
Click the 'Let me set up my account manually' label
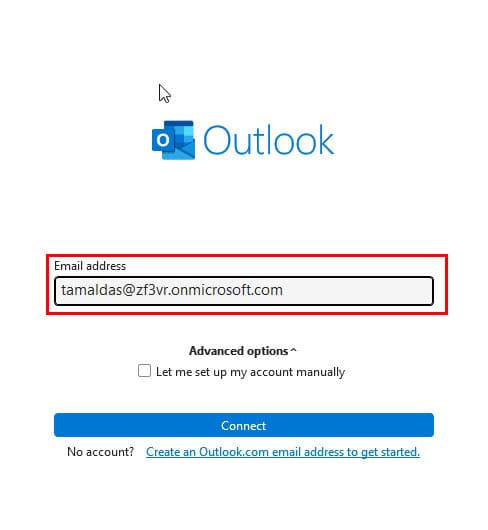(x=250, y=372)
